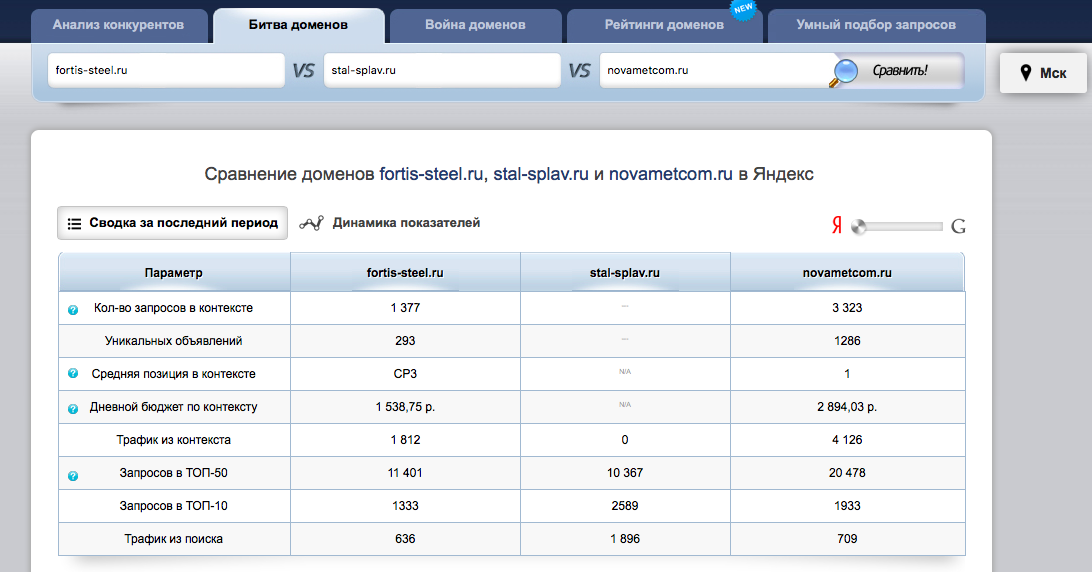
Task: Click the graph icon beside Динамика показателей
Action: (311, 223)
